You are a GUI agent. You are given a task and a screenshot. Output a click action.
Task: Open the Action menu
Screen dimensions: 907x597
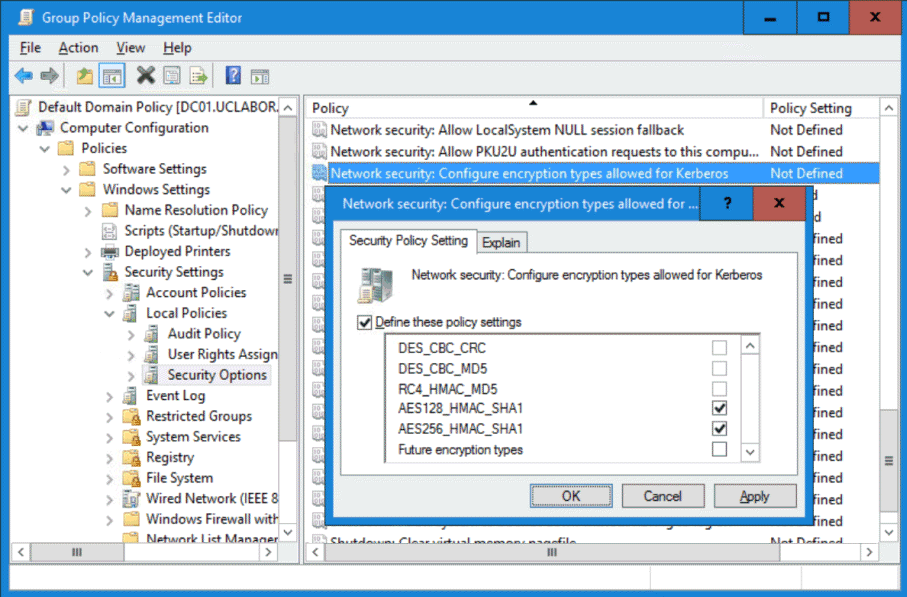point(78,48)
